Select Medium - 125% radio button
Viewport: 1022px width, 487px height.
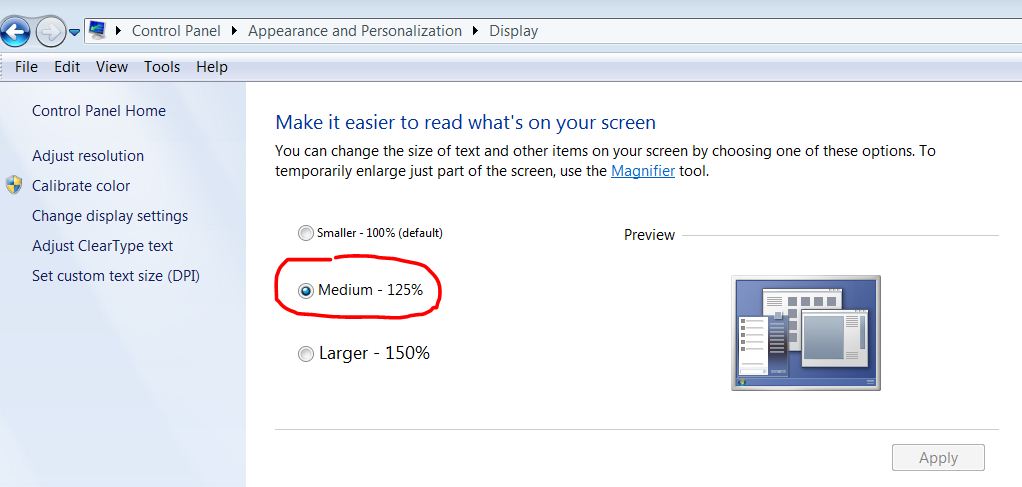[305, 291]
